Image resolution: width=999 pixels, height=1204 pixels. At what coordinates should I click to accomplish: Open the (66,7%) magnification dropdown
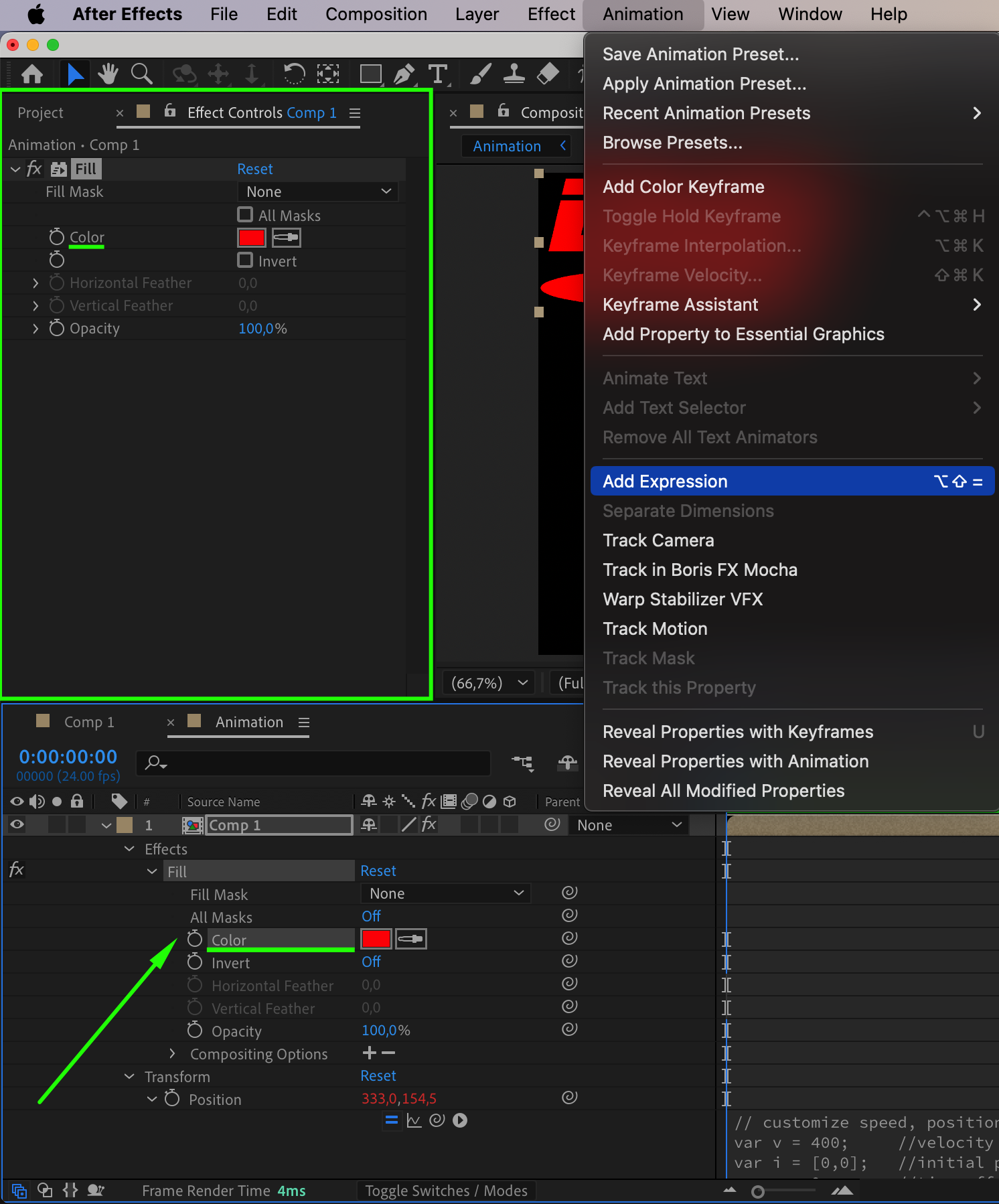click(489, 684)
